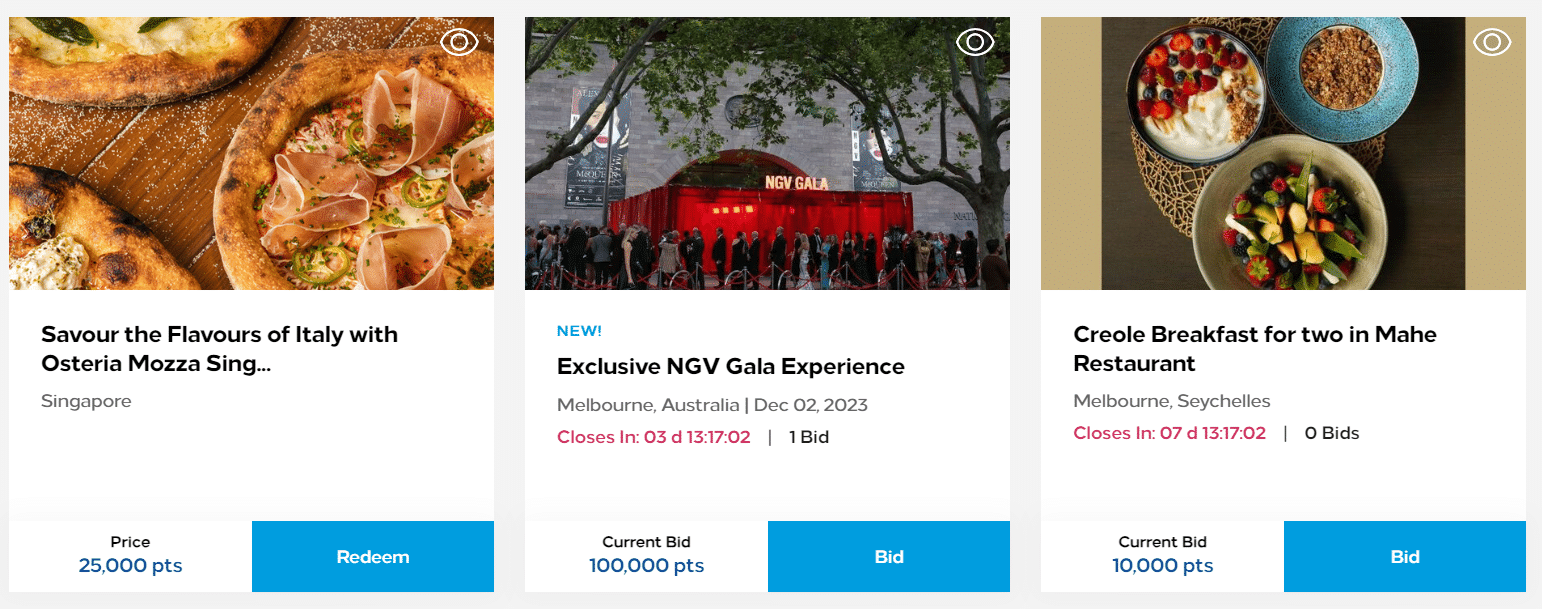The width and height of the screenshot is (1542, 609).
Task: Bid on Exclusive NGV Gala Experience
Action: (889, 557)
